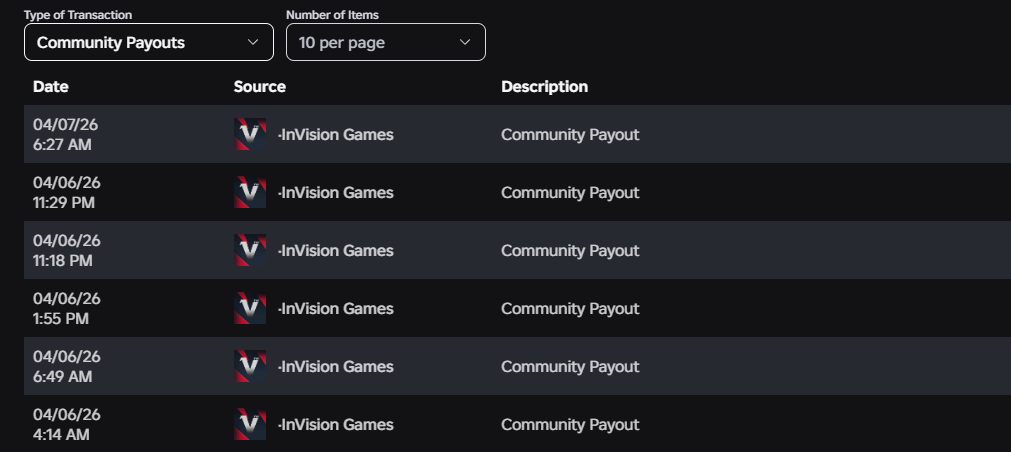Click InVision Games icon in 4:14 AM row
Viewport: 1011px width, 452px height.
(x=250, y=424)
